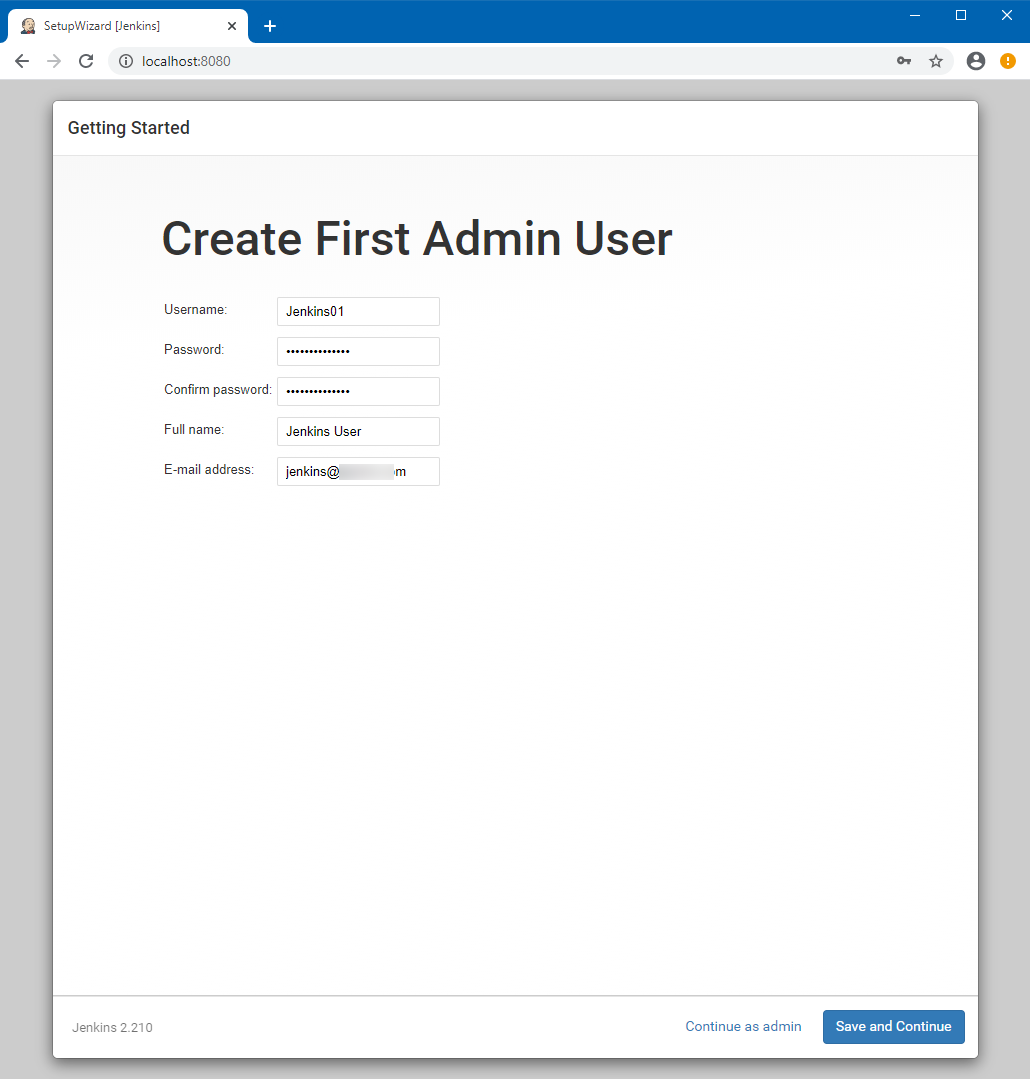Close the browser window

1007,15
